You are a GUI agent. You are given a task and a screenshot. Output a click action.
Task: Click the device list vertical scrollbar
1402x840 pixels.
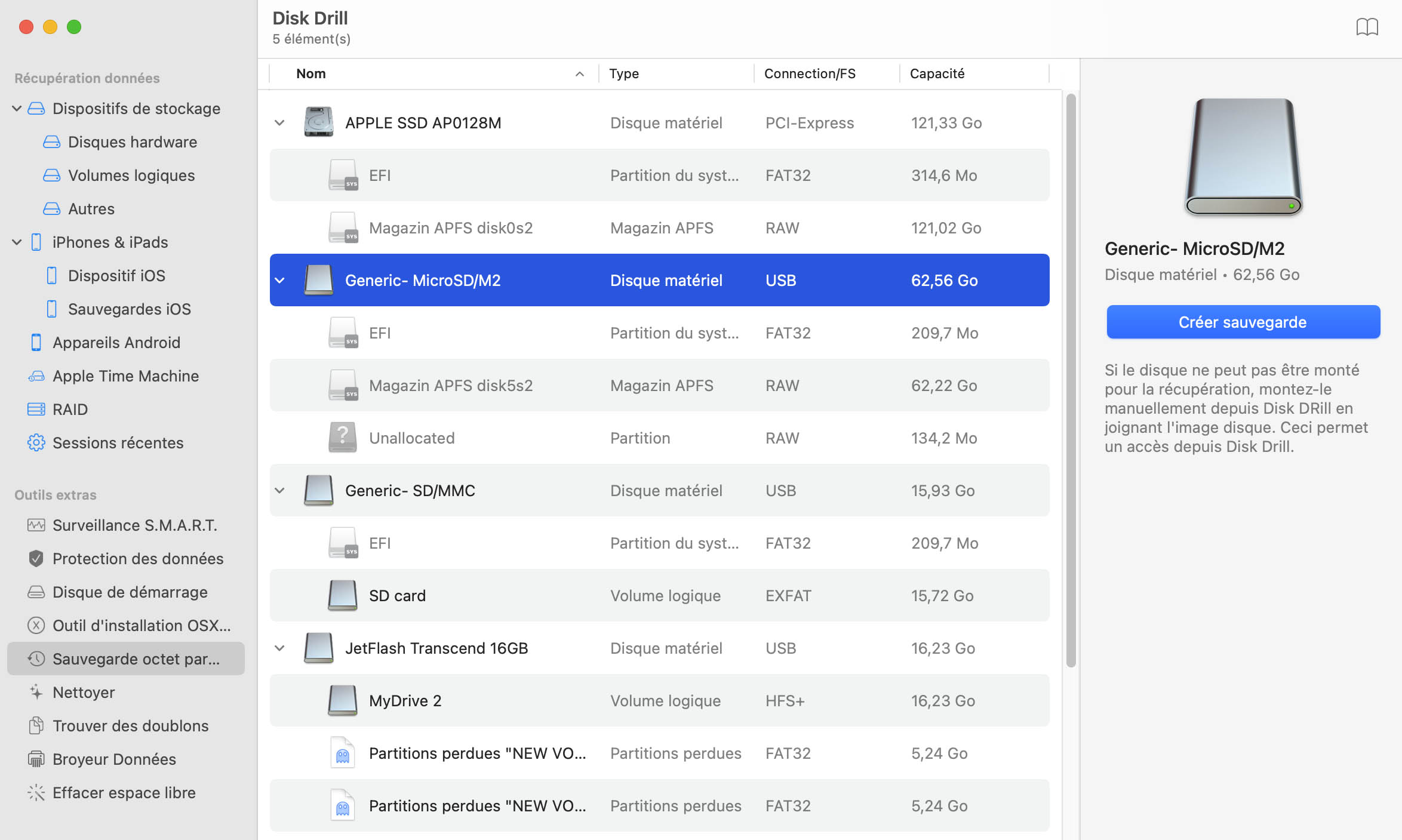tap(1071, 380)
